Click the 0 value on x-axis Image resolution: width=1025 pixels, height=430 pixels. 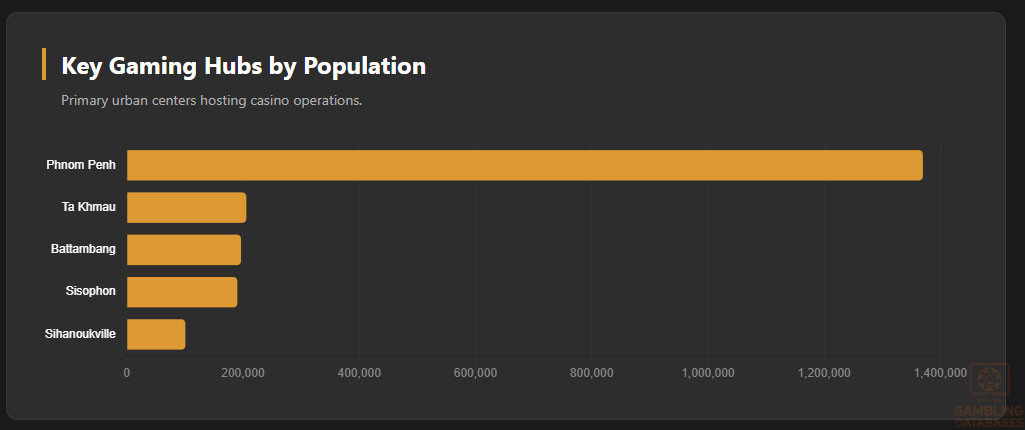pos(127,373)
